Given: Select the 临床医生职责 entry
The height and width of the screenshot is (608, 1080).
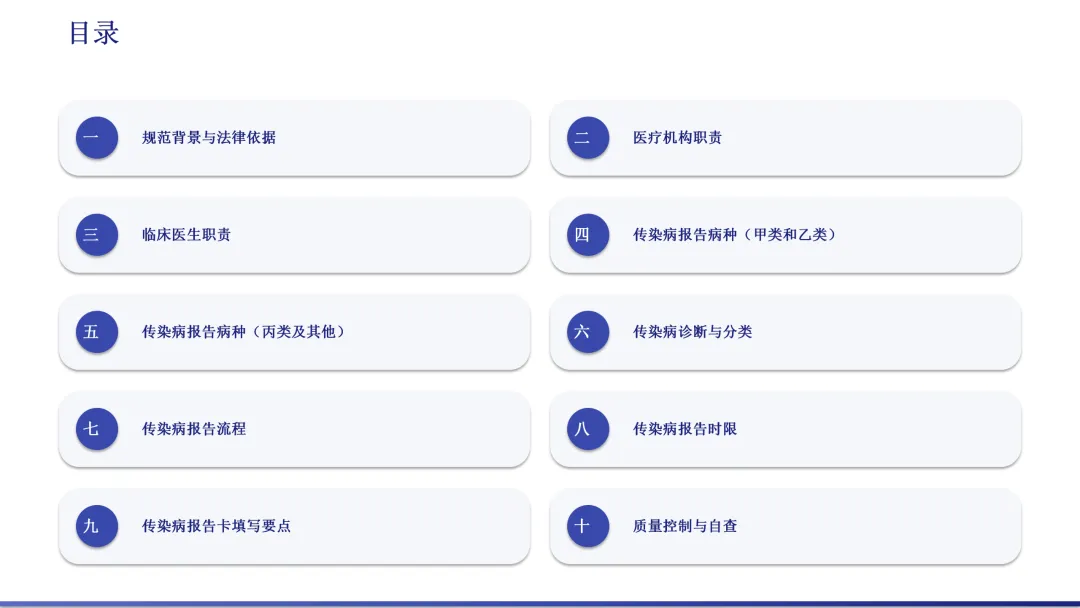Looking at the screenshot, I should point(186,235).
